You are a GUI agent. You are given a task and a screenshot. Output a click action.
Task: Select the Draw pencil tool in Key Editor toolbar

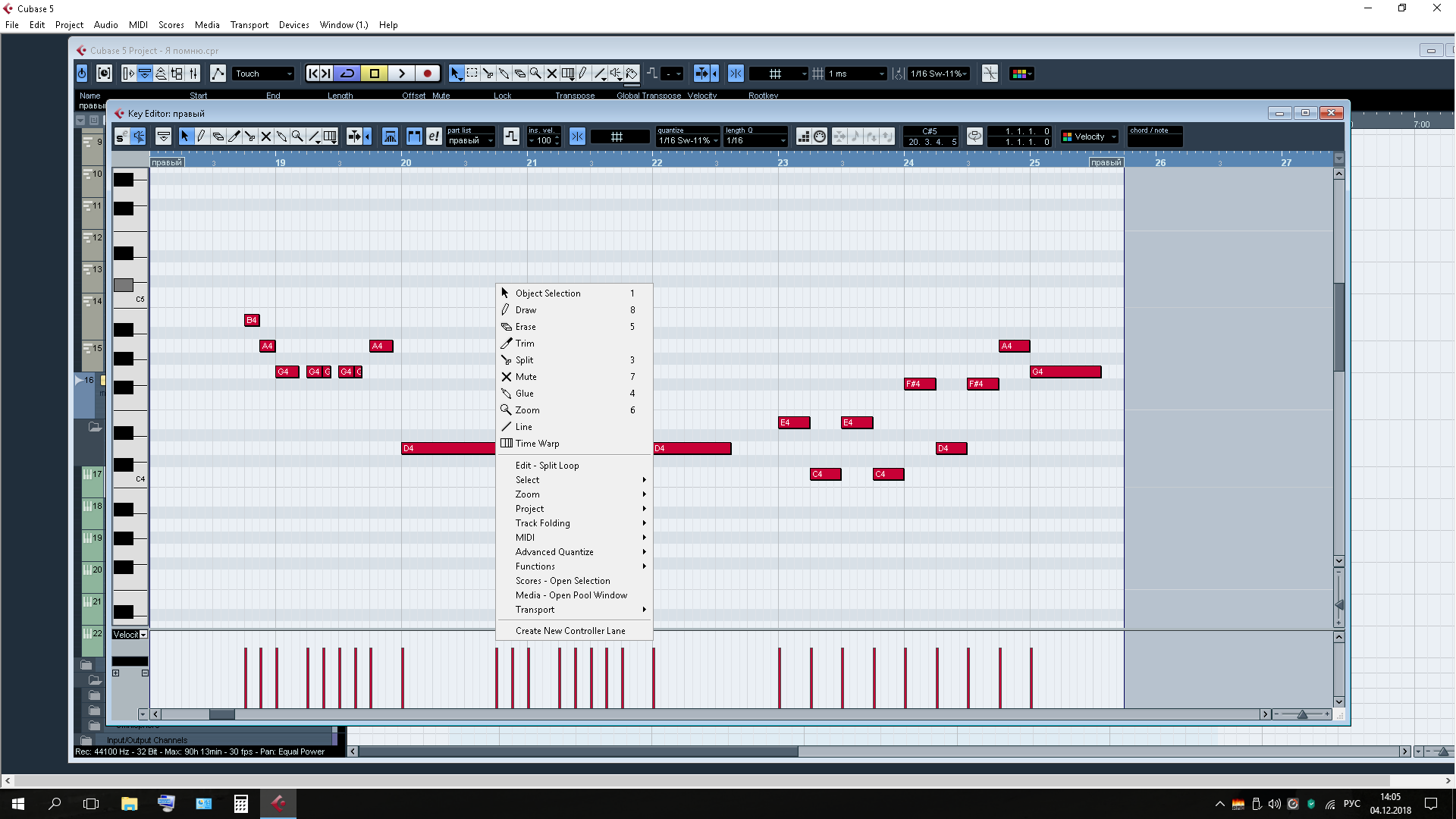click(x=201, y=136)
